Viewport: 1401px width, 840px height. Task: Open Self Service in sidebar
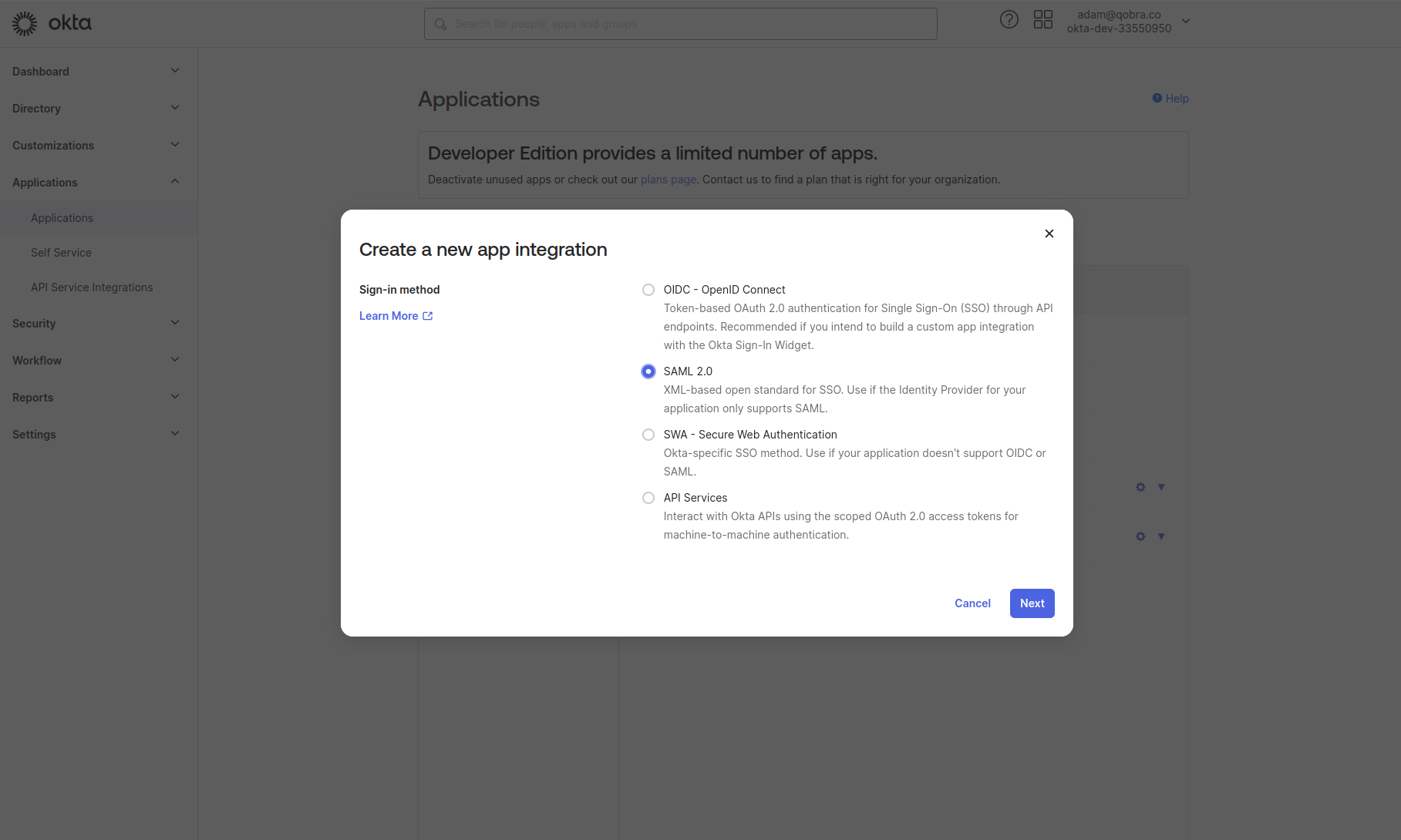[61, 253]
